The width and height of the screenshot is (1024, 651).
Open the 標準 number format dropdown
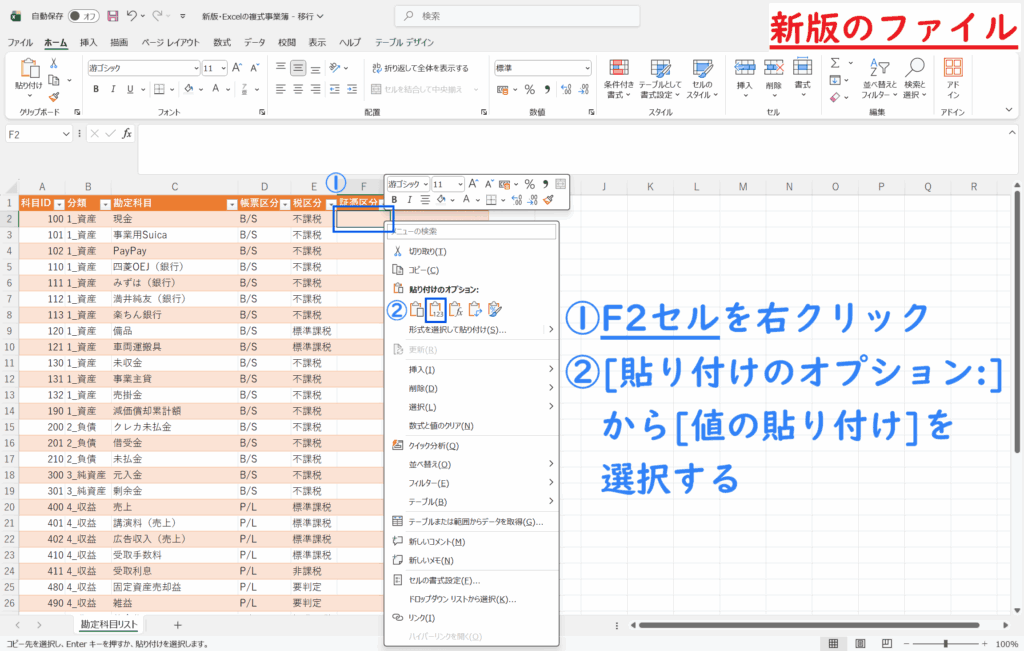coord(585,68)
